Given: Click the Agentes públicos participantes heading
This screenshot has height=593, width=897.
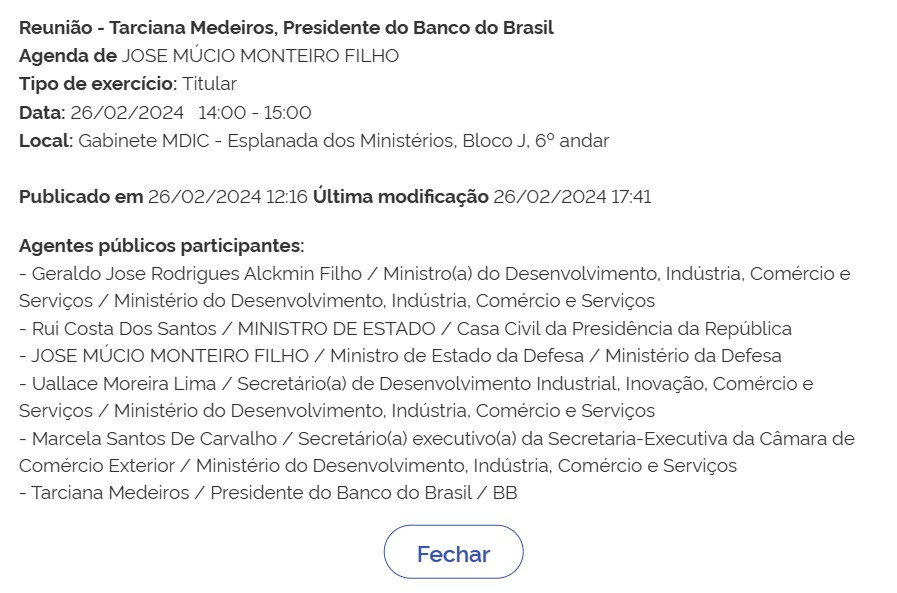Looking at the screenshot, I should tap(161, 245).
